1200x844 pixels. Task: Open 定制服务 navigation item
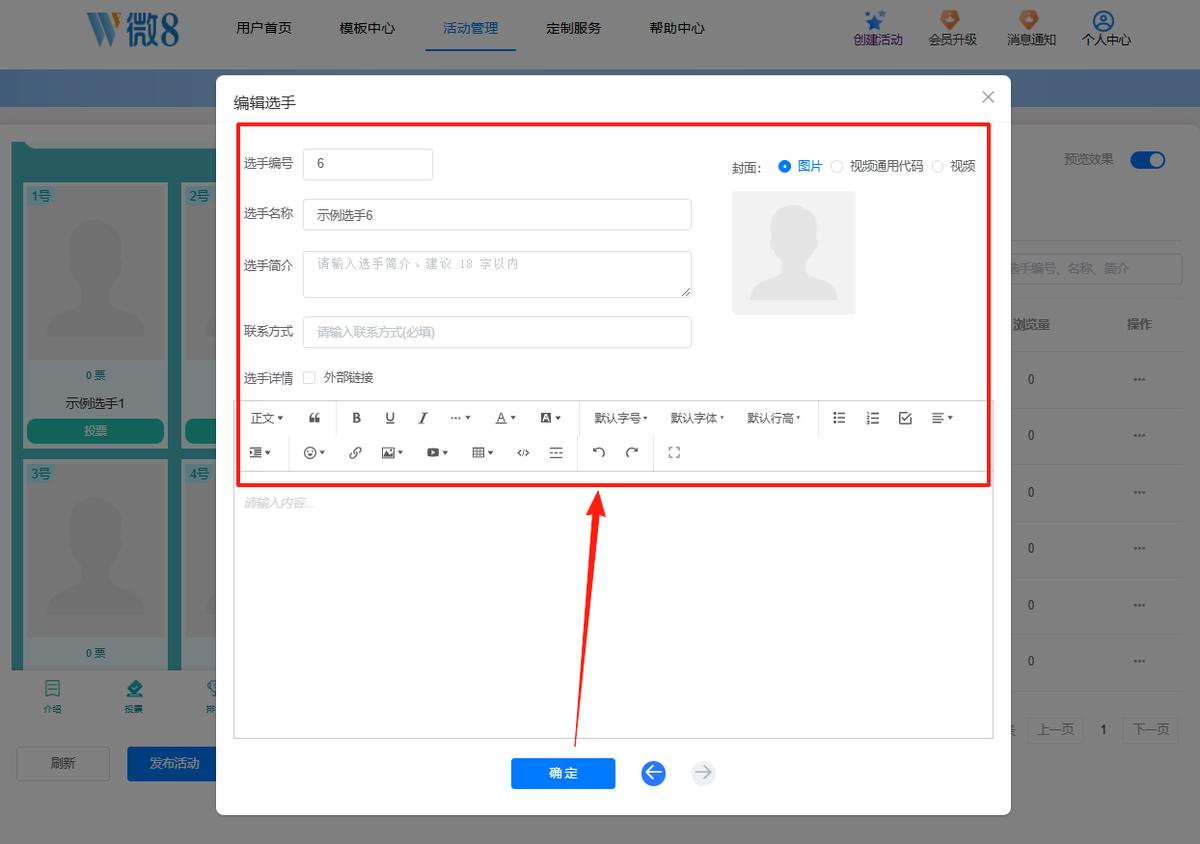point(574,28)
